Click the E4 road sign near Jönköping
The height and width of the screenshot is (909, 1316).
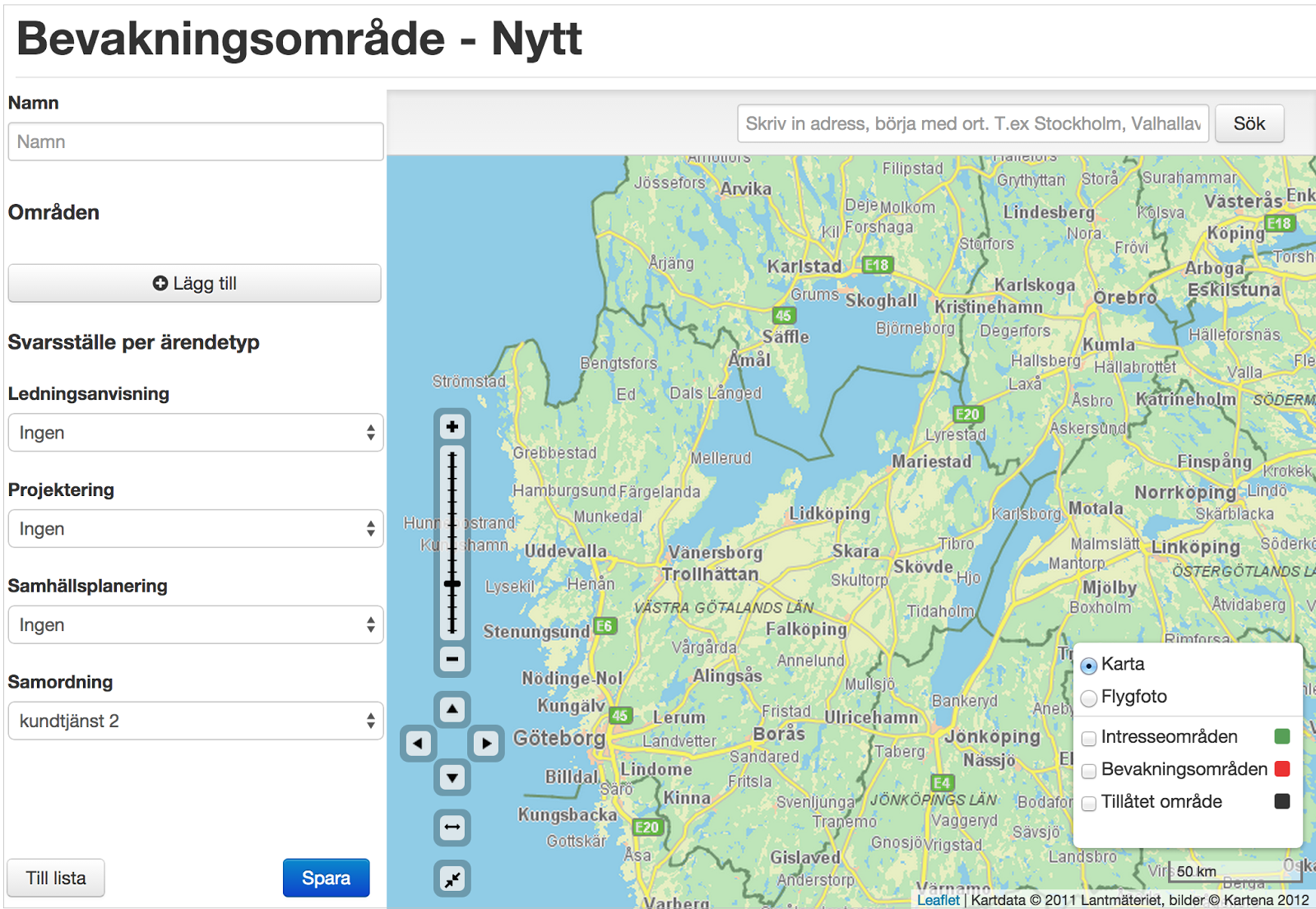(x=942, y=782)
